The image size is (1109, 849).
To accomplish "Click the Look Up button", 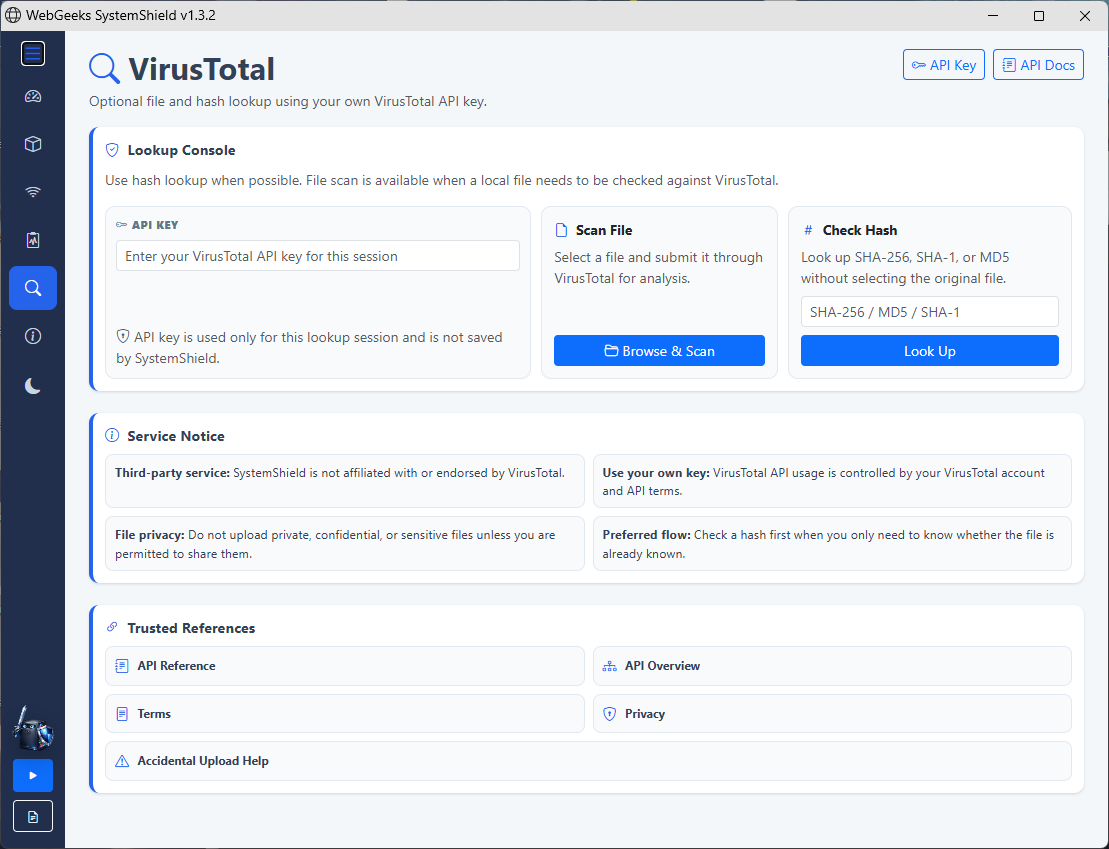I will pos(929,351).
